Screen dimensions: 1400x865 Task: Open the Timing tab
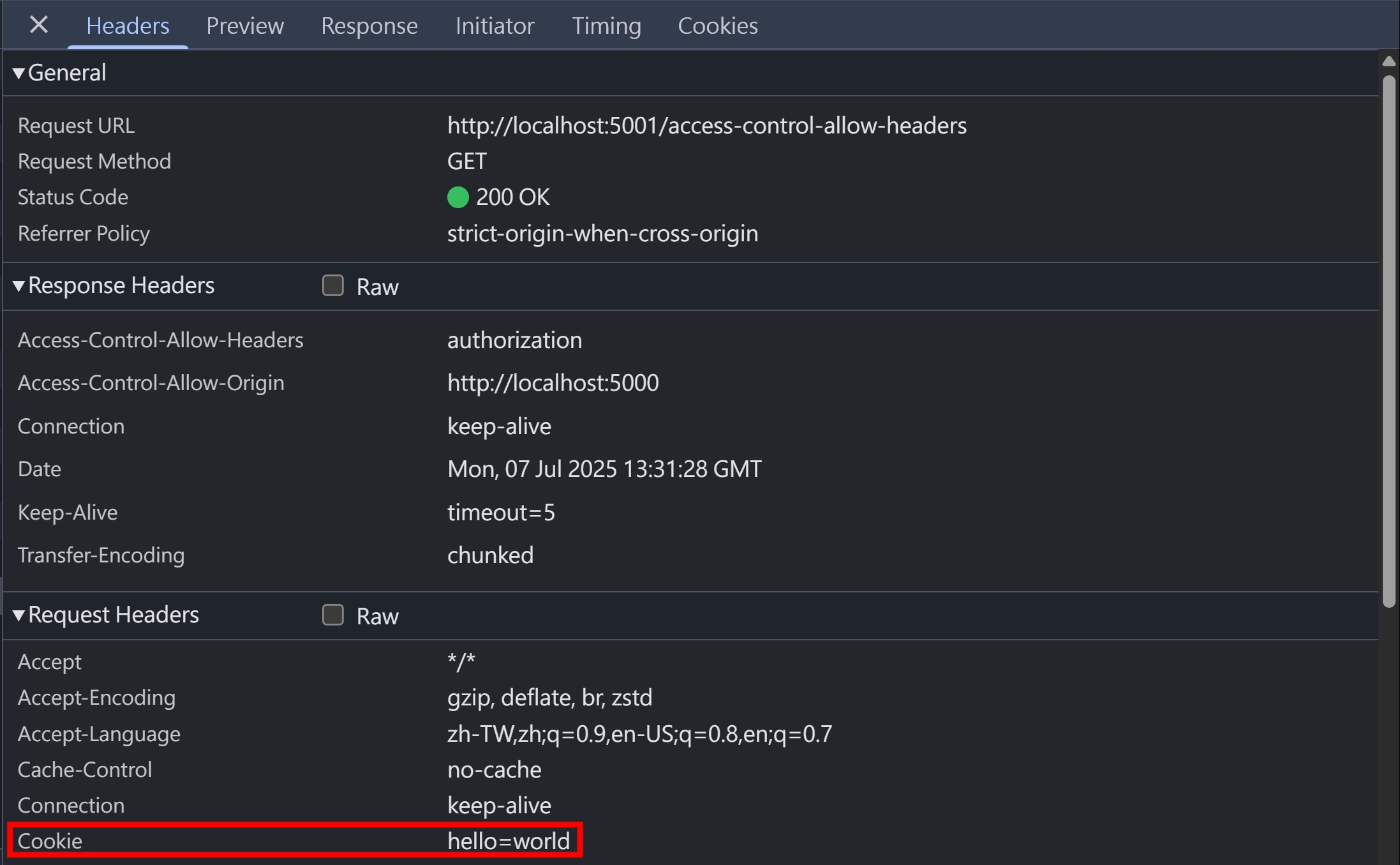pyautogui.click(x=606, y=26)
